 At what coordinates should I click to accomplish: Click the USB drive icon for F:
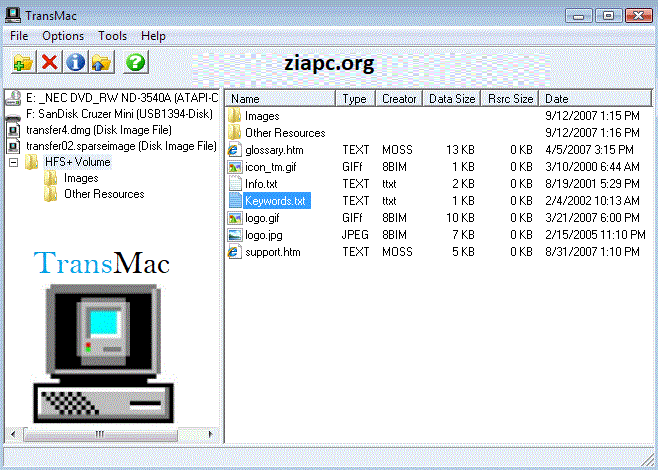point(14,116)
